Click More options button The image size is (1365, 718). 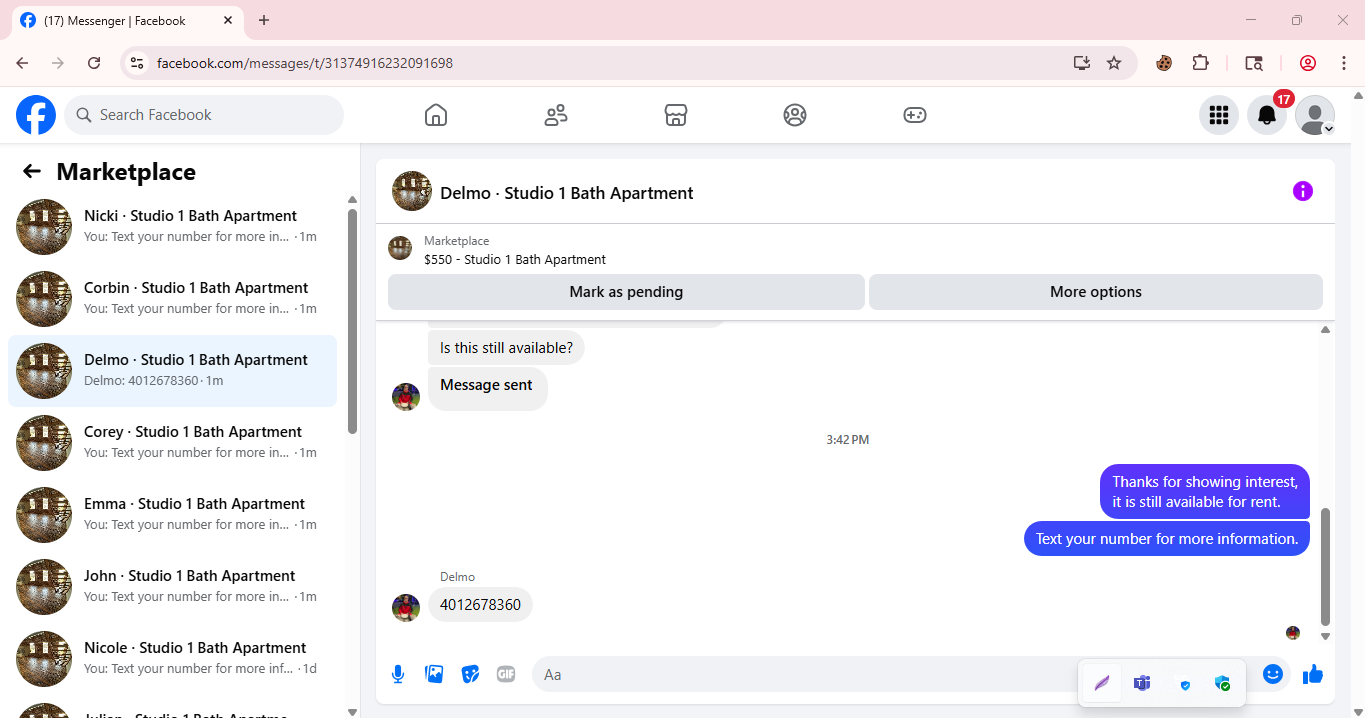(1096, 292)
